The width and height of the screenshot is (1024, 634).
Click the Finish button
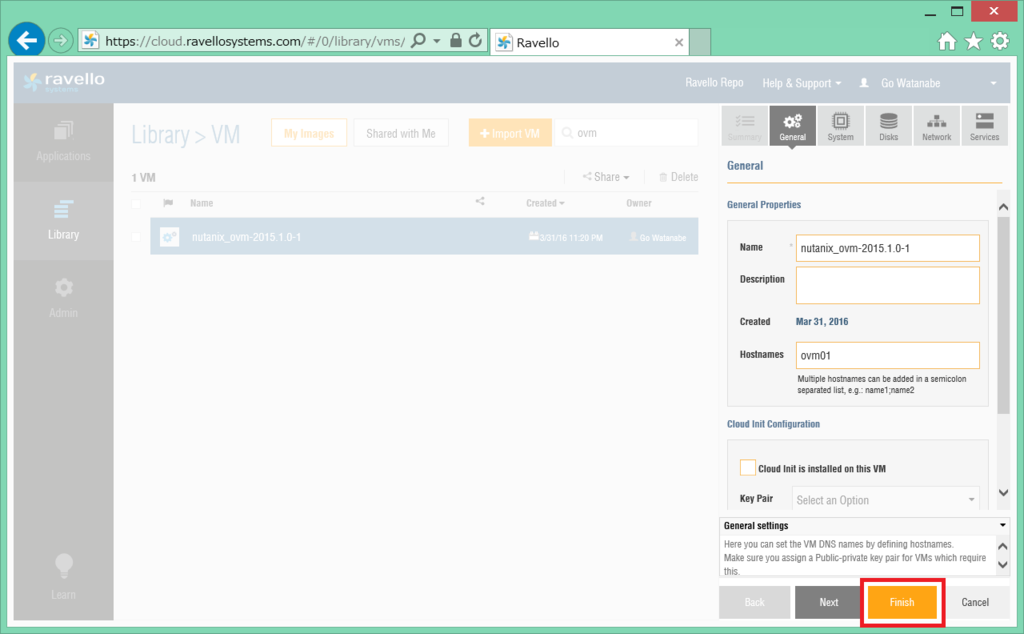[902, 602]
